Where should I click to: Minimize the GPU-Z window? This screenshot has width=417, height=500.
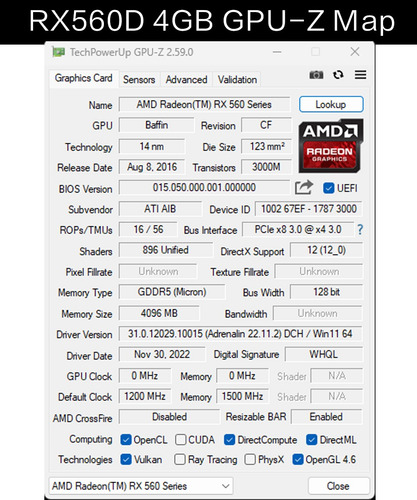tap(277, 52)
